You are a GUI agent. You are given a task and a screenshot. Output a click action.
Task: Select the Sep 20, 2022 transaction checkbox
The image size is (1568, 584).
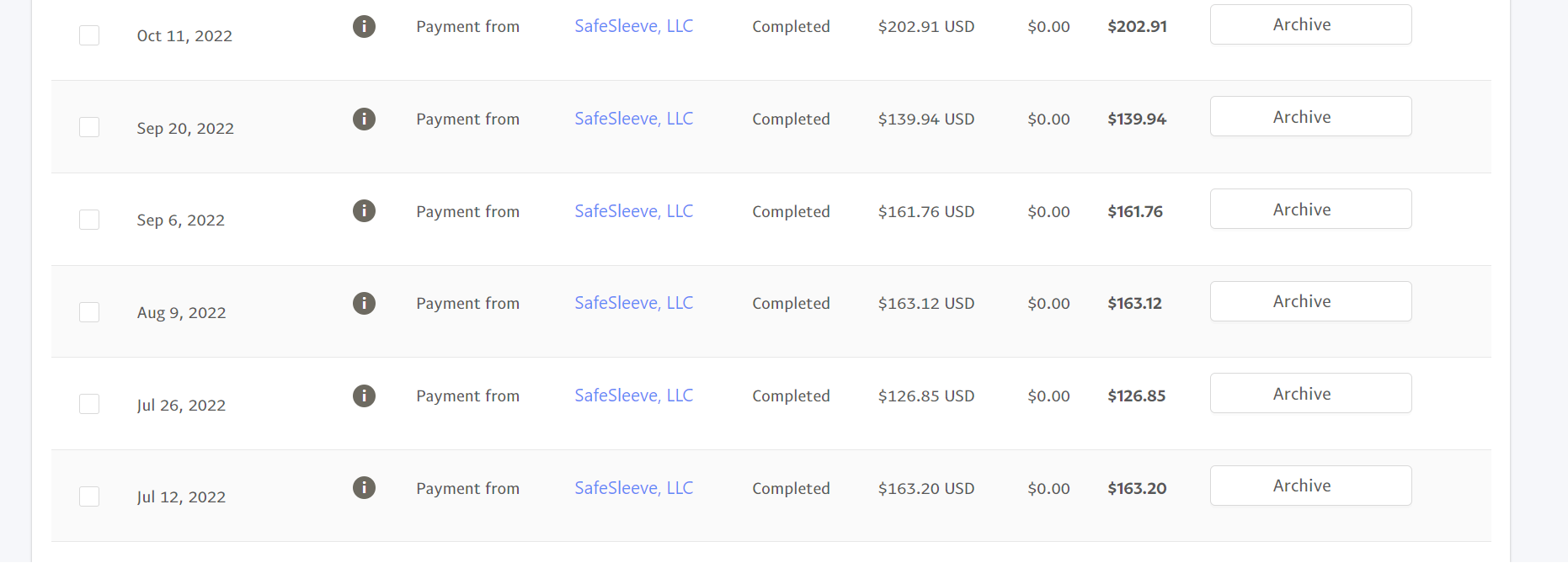coord(89,127)
